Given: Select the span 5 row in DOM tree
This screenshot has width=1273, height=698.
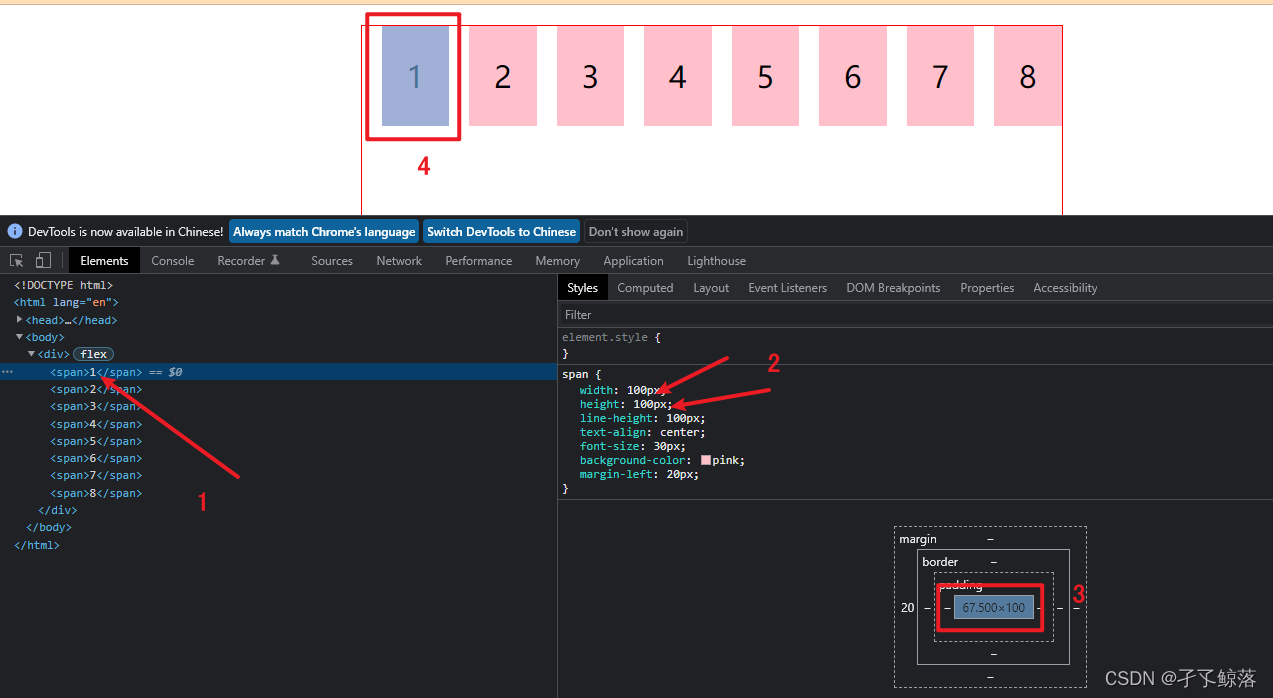Looking at the screenshot, I should tap(278, 441).
